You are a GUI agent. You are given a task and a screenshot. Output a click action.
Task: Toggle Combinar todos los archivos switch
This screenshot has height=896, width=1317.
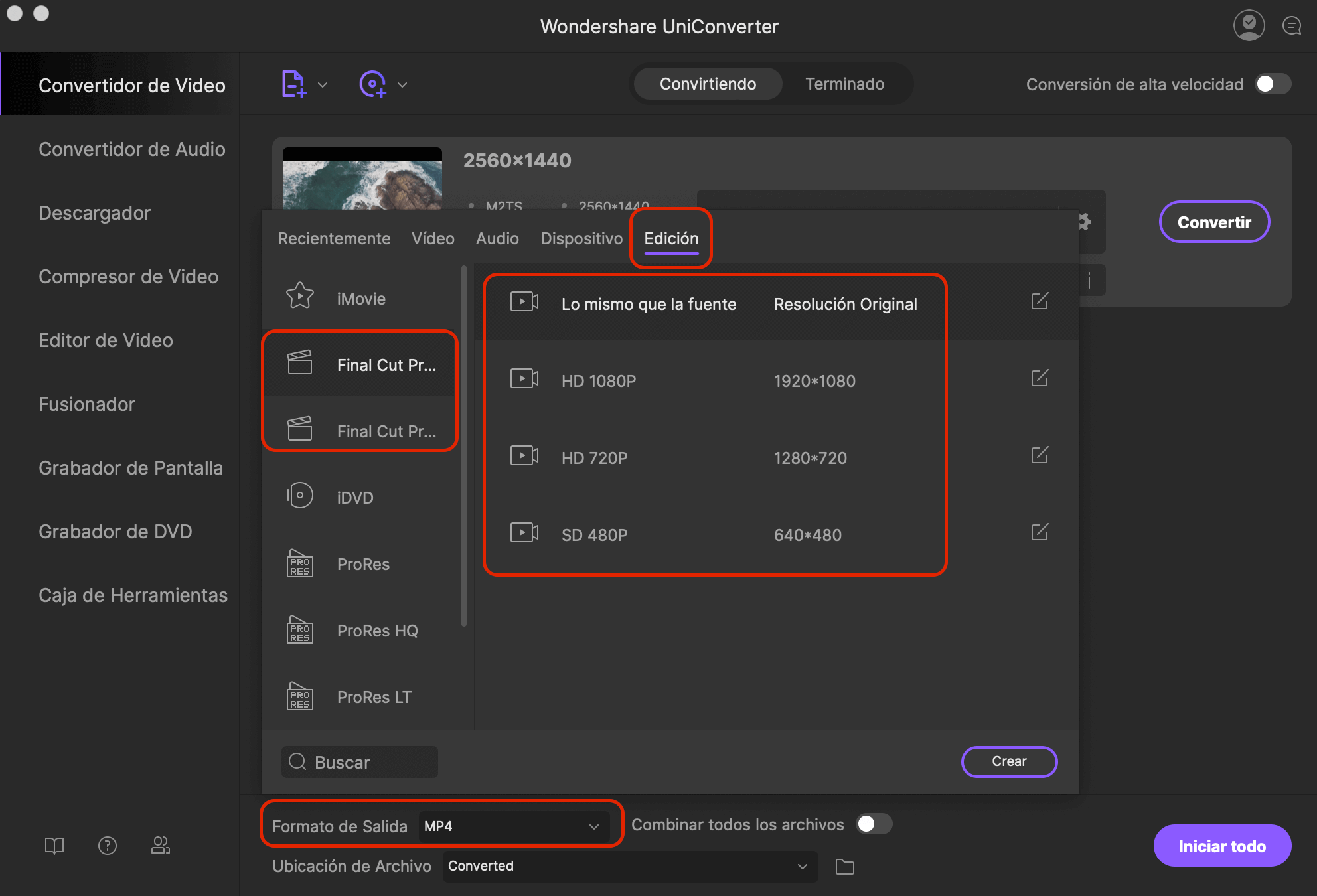pos(874,824)
